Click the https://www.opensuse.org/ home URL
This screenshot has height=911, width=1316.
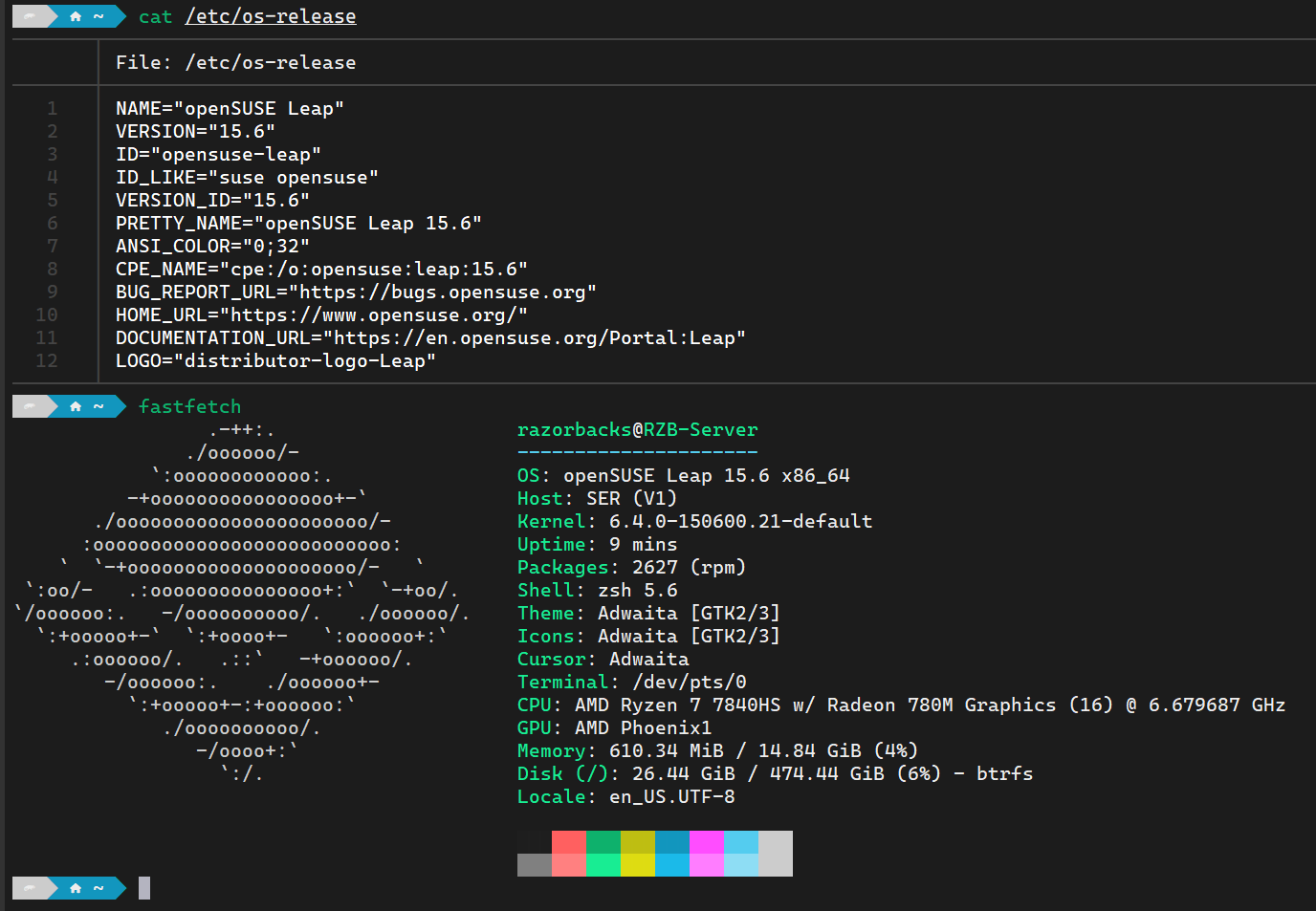(x=374, y=315)
